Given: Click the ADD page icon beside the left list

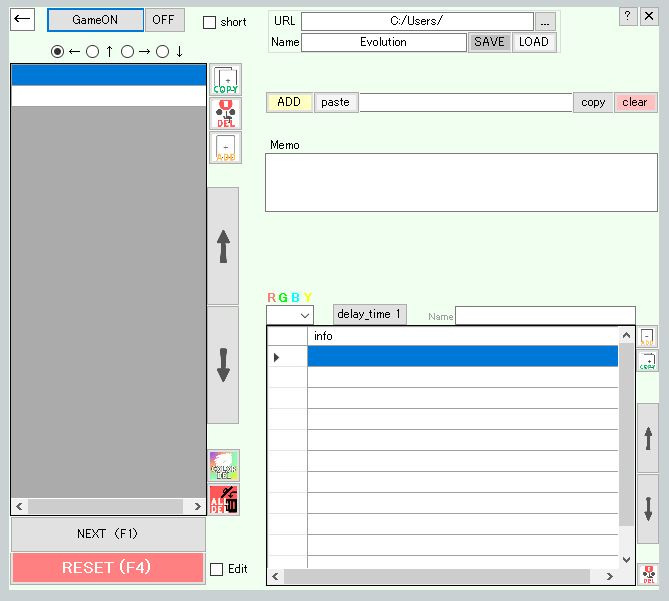Looking at the screenshot, I should pos(226,147).
